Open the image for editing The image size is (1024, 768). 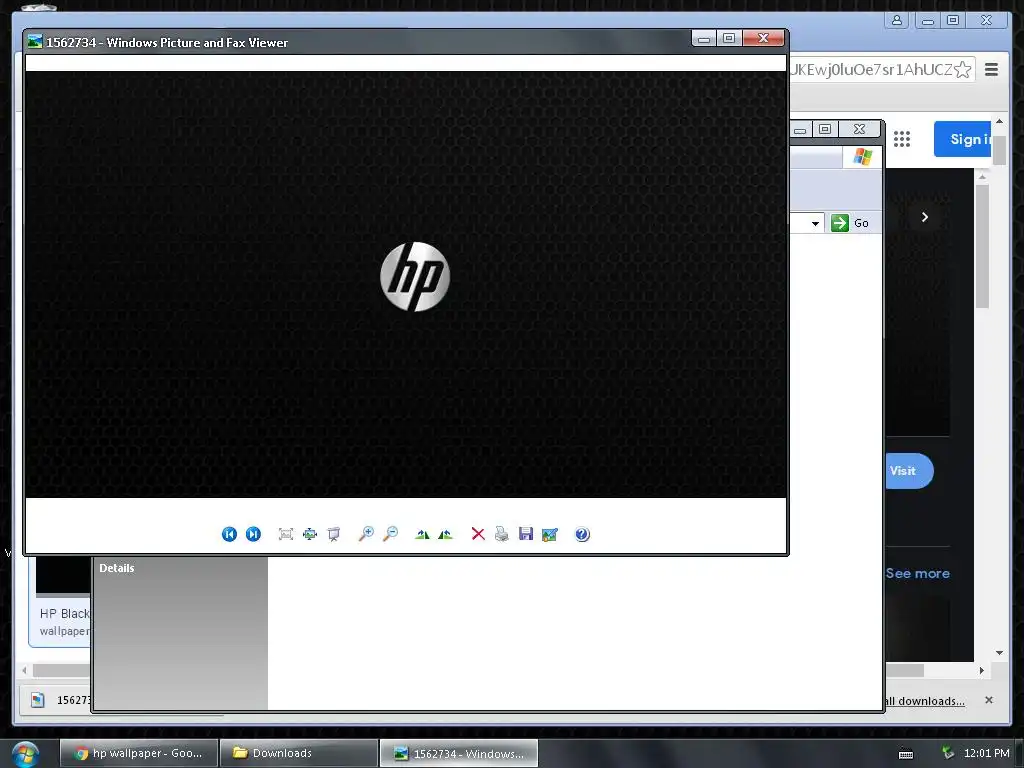(550, 534)
